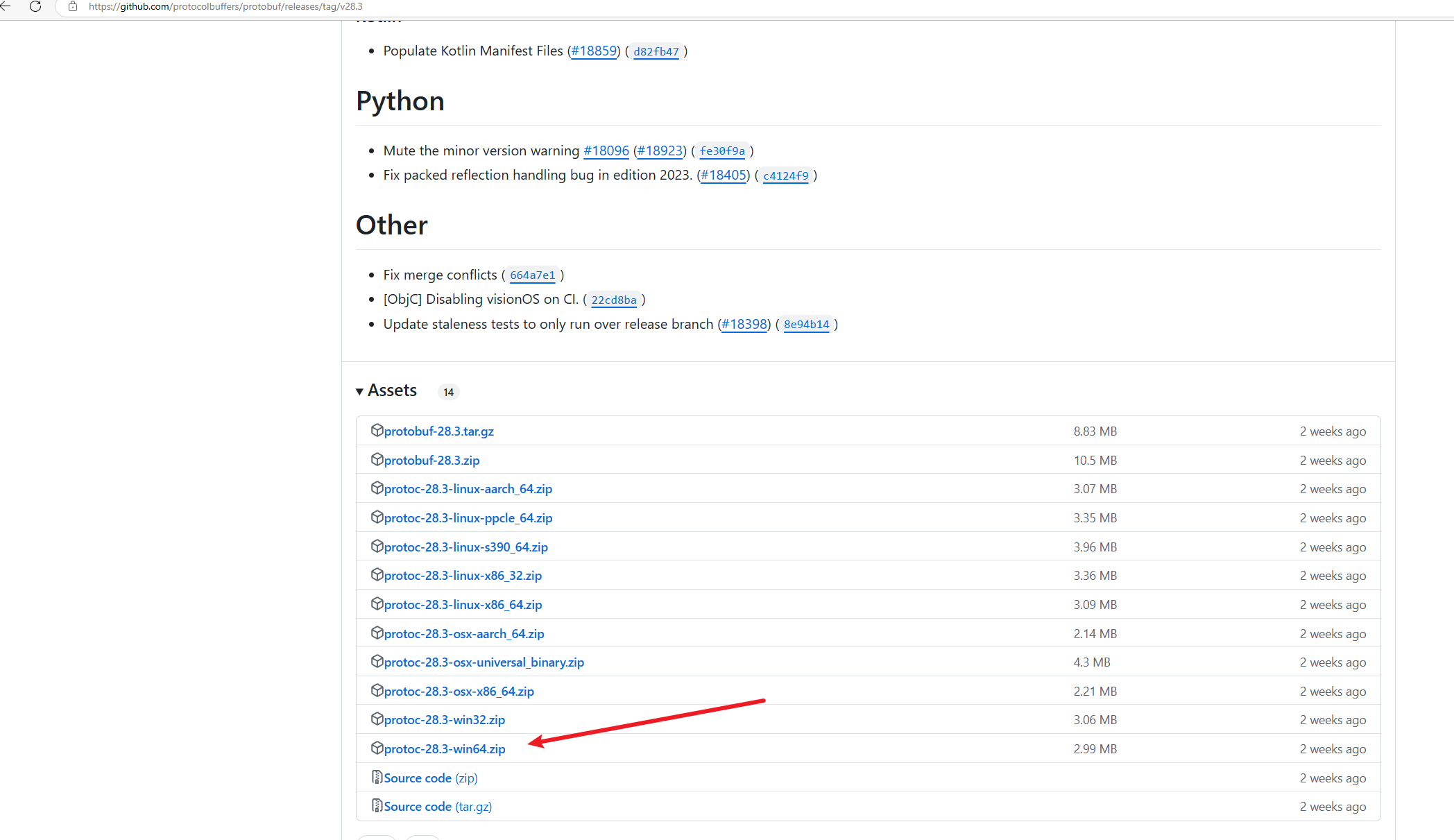Click the package icon beside protoc-28.3-linux-ppcle_64.zip
This screenshot has height=840, width=1454.
pyautogui.click(x=377, y=517)
